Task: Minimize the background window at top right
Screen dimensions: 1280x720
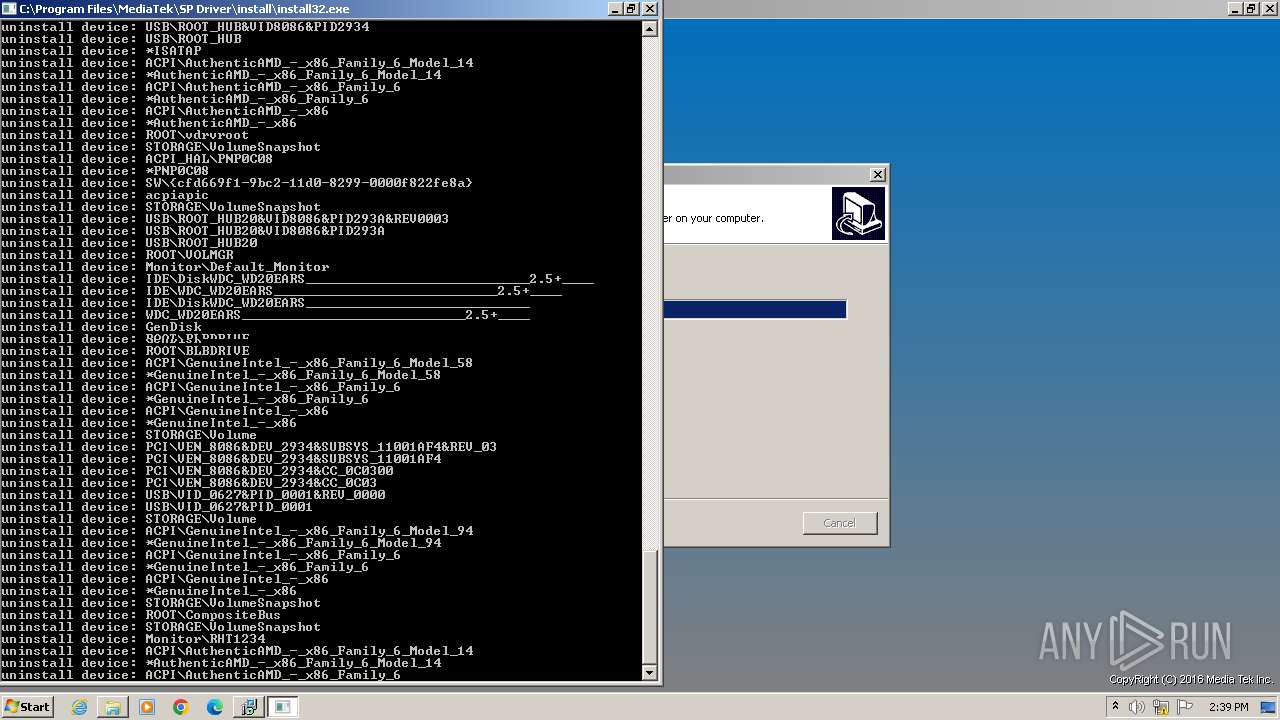Action: pyautogui.click(x=1235, y=8)
